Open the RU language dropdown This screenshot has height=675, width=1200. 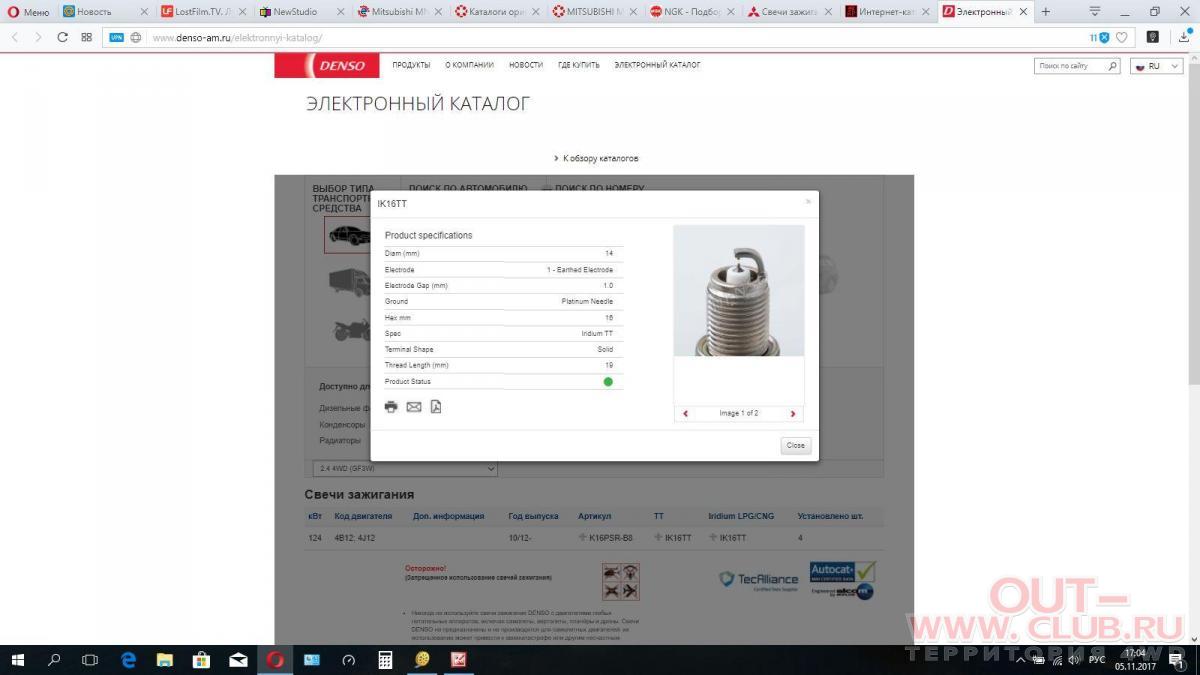coord(1156,66)
